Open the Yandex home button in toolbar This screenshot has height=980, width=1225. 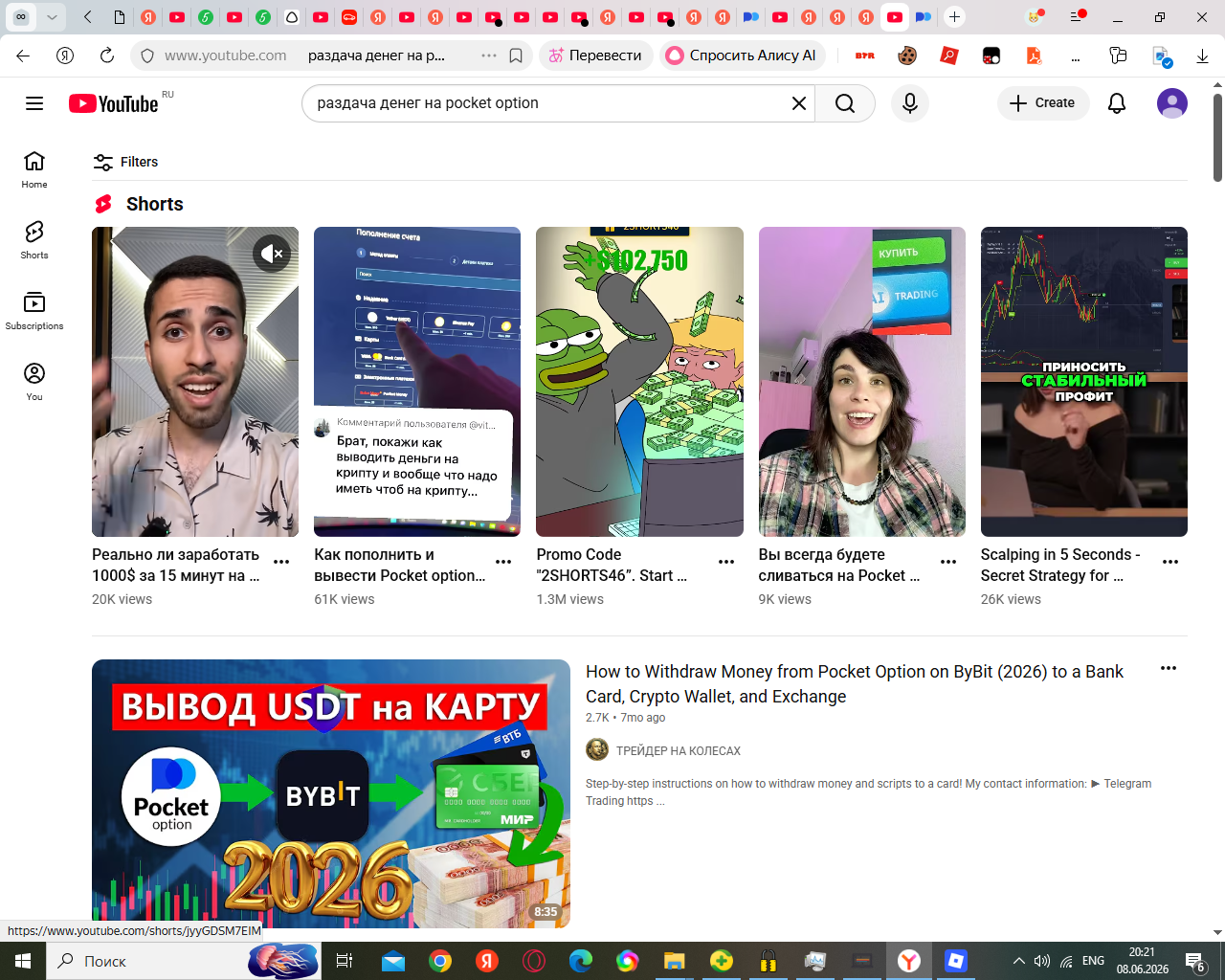[x=65, y=56]
